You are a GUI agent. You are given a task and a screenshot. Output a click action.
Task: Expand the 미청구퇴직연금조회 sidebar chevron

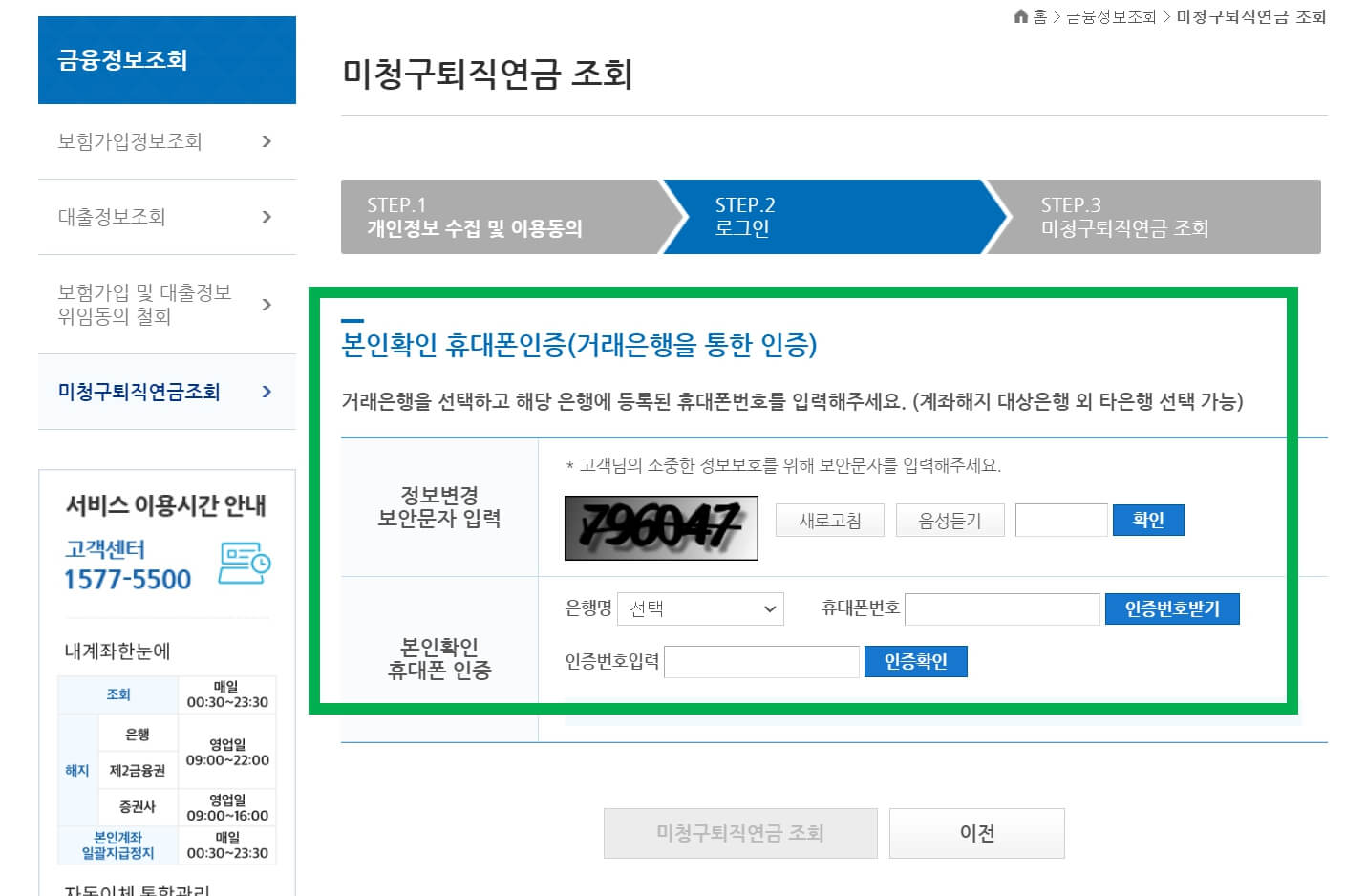pos(267,392)
